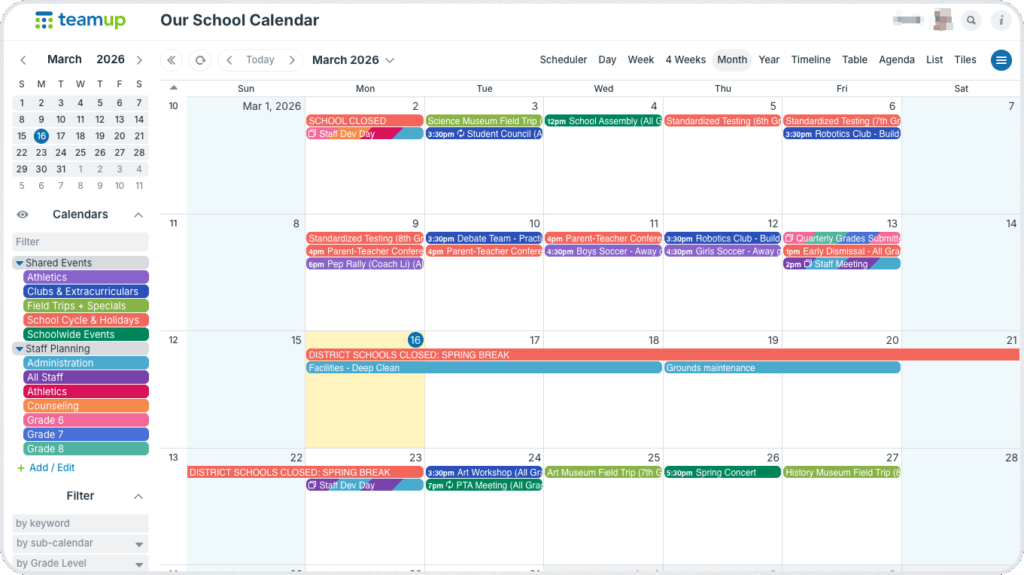Click the Today button
The image size is (1024, 575).
pos(260,60)
